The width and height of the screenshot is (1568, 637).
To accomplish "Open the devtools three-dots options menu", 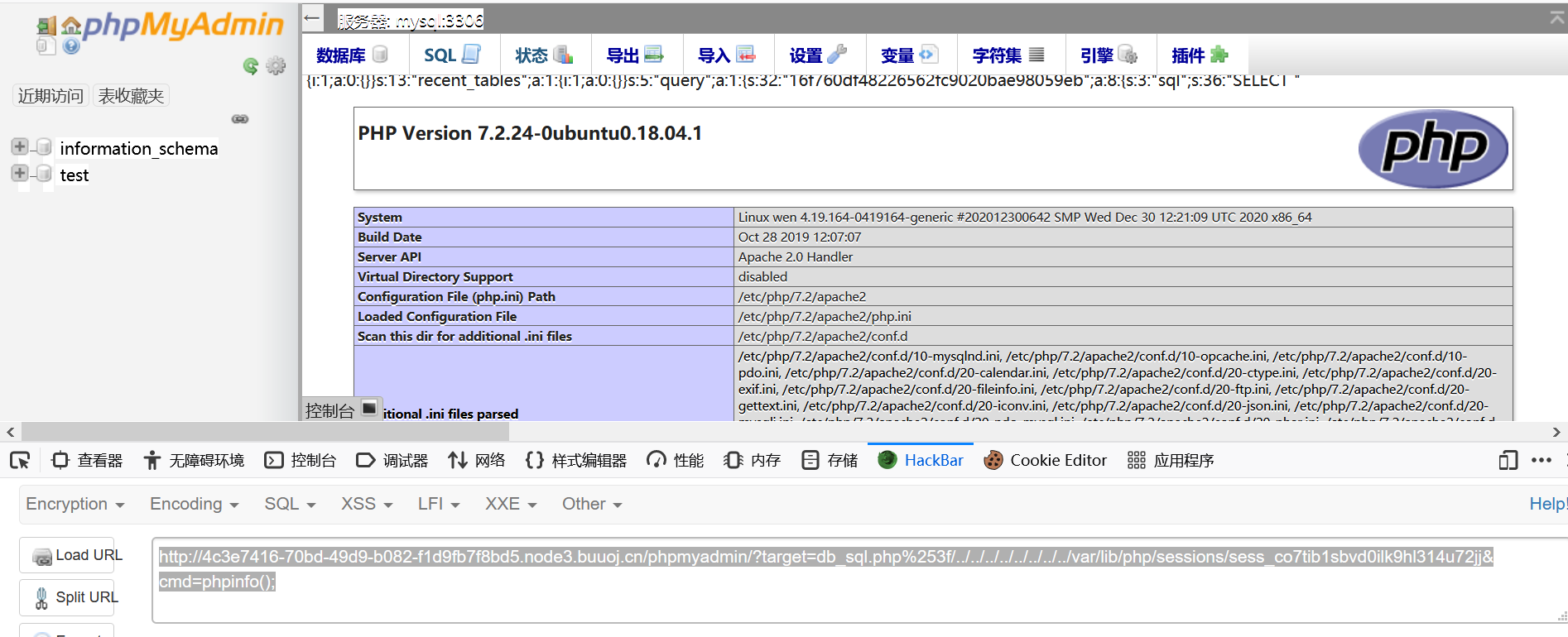I will [1542, 460].
